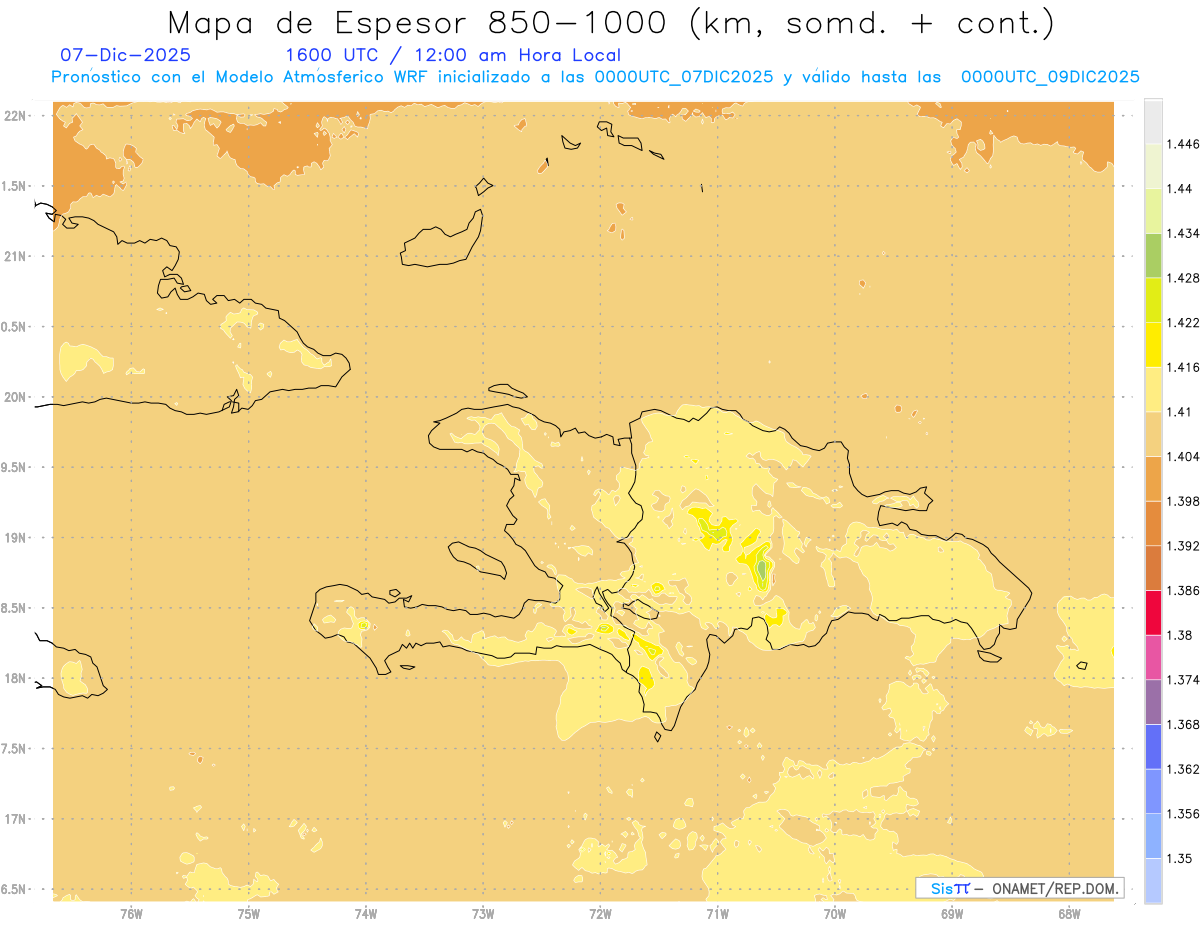Click the legend value '1.392'
This screenshot has width=1200, height=927.
1184,546
